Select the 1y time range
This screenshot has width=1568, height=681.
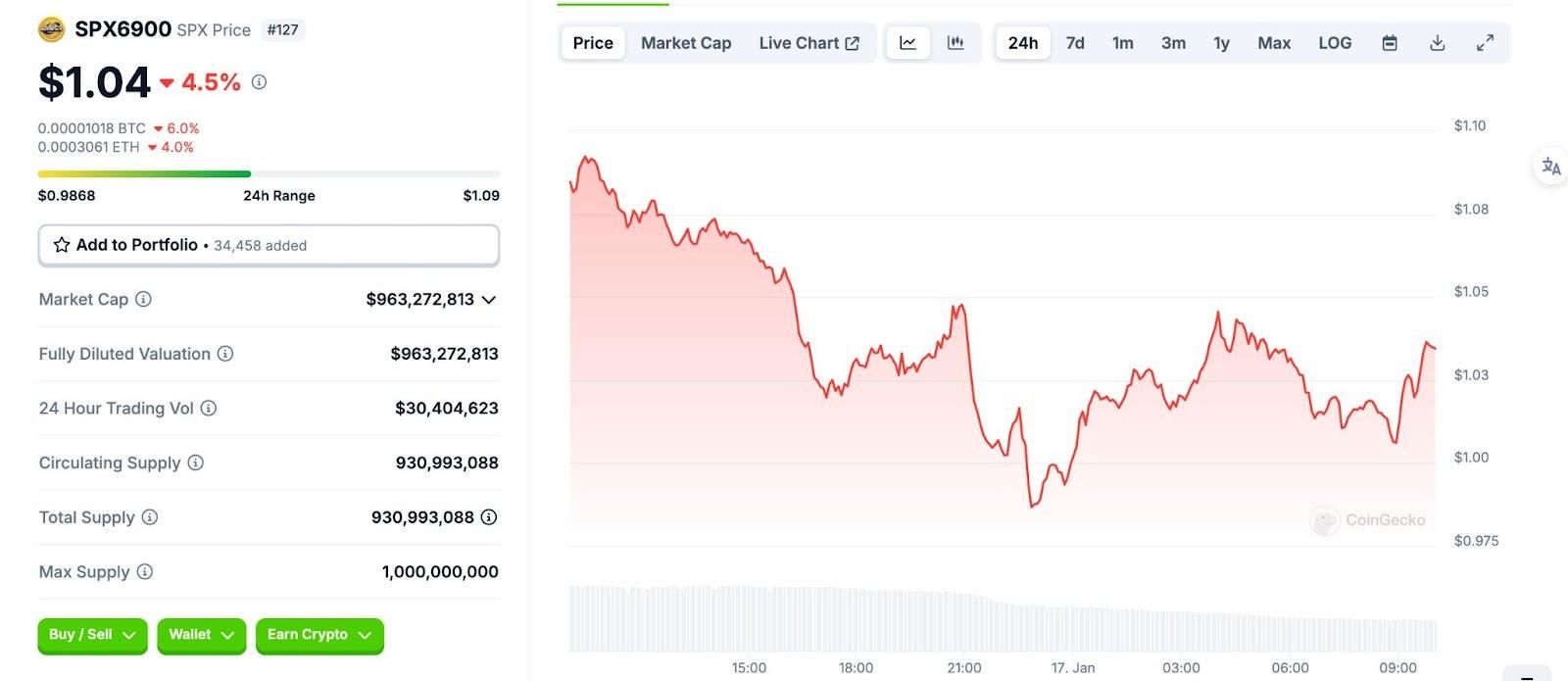1221,43
